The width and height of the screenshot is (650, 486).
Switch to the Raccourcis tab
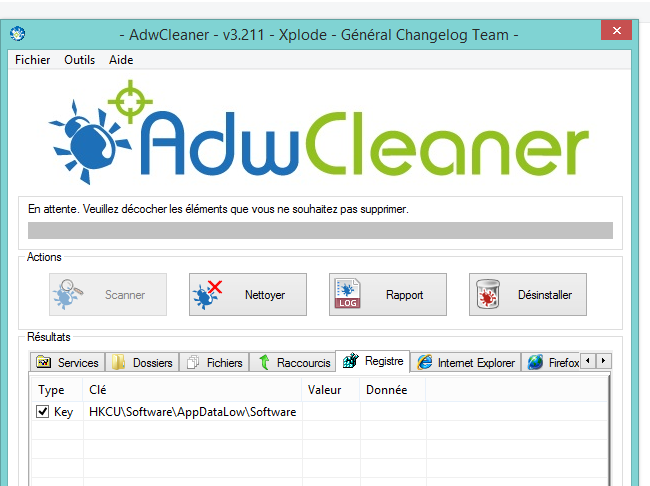(x=292, y=362)
